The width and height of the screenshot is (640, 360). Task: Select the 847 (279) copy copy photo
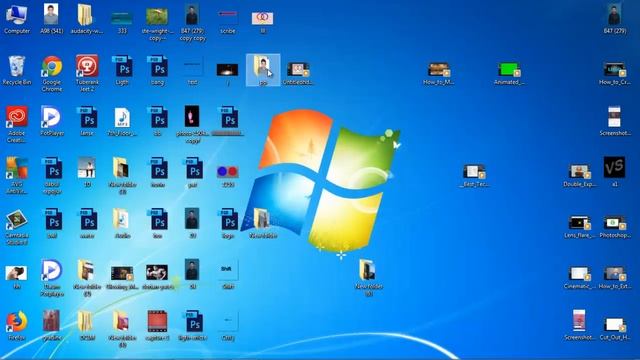[192, 22]
